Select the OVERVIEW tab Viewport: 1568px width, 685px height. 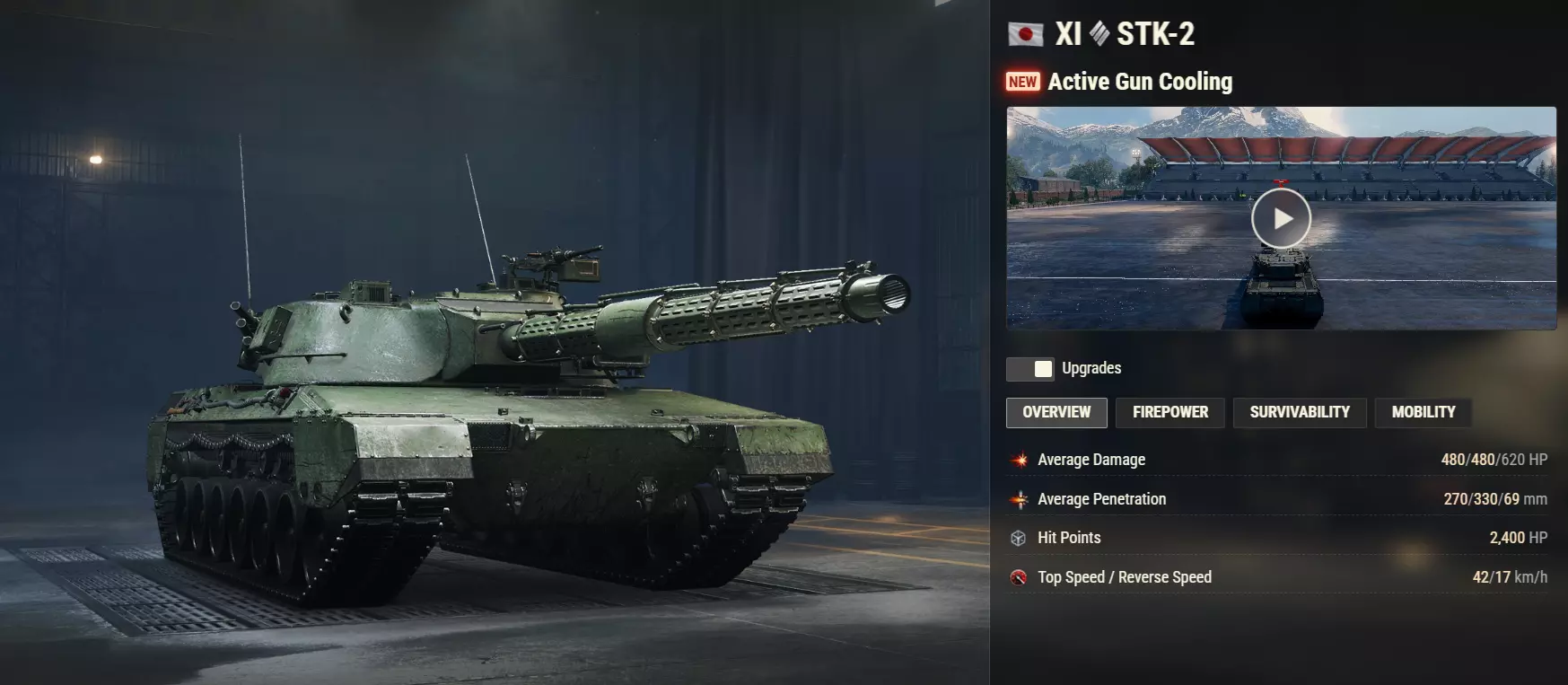pos(1056,412)
